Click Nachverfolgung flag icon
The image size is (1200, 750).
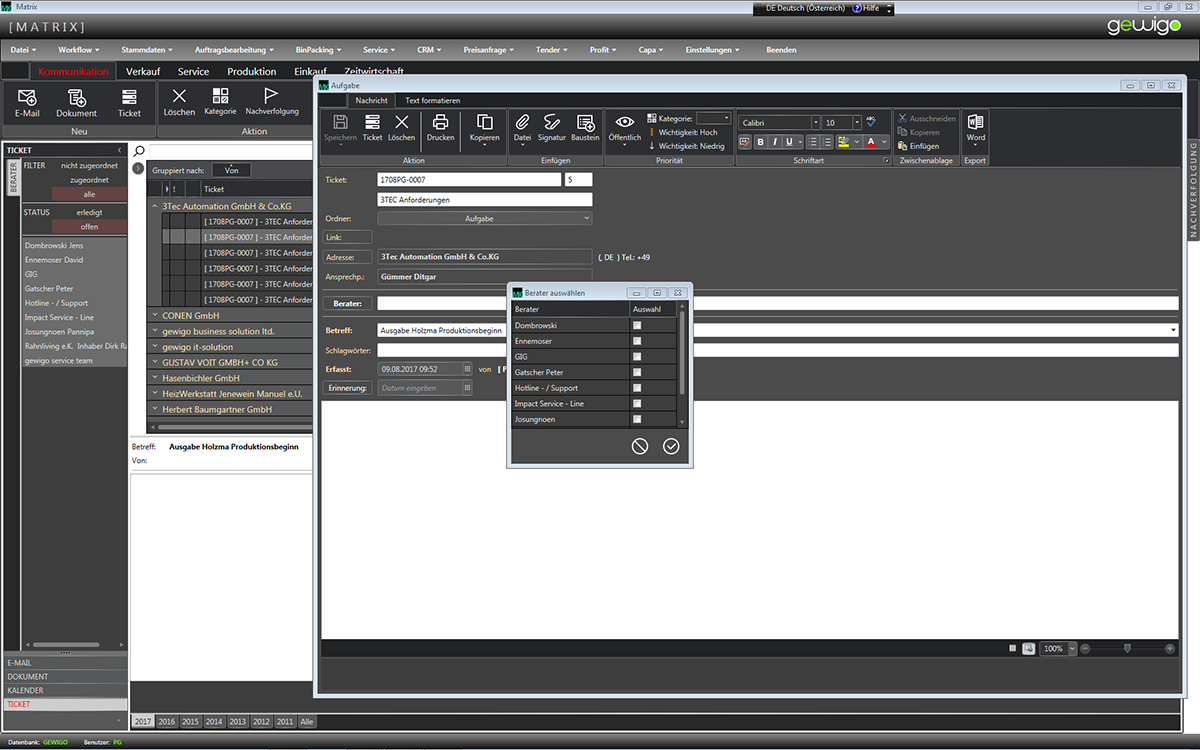[271, 95]
